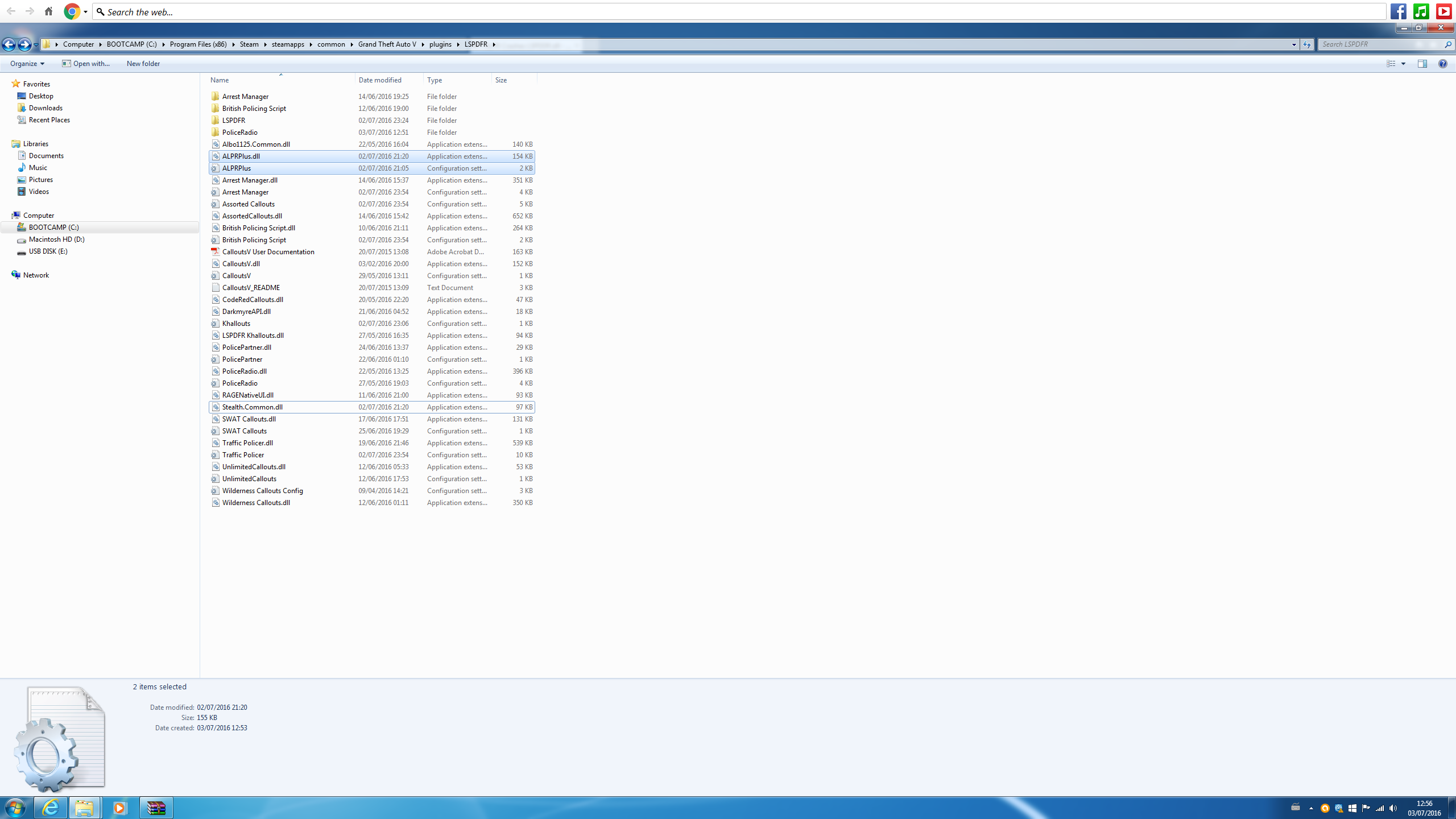Open the Organize dropdown menu

(x=27, y=64)
